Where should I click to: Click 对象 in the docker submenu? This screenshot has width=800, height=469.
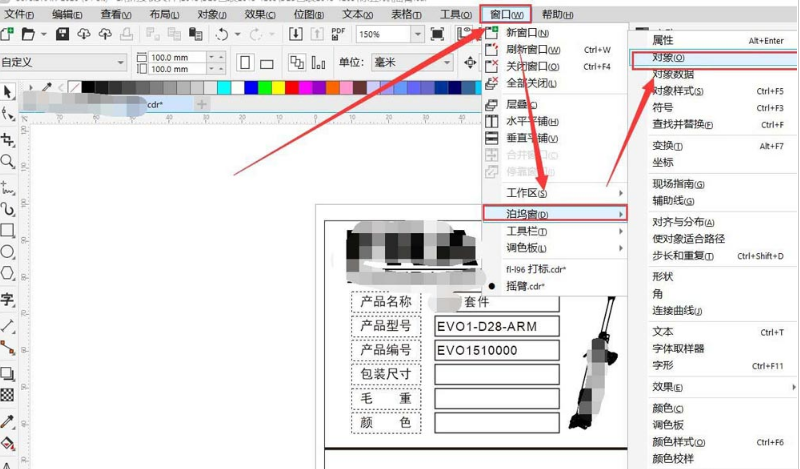point(669,58)
